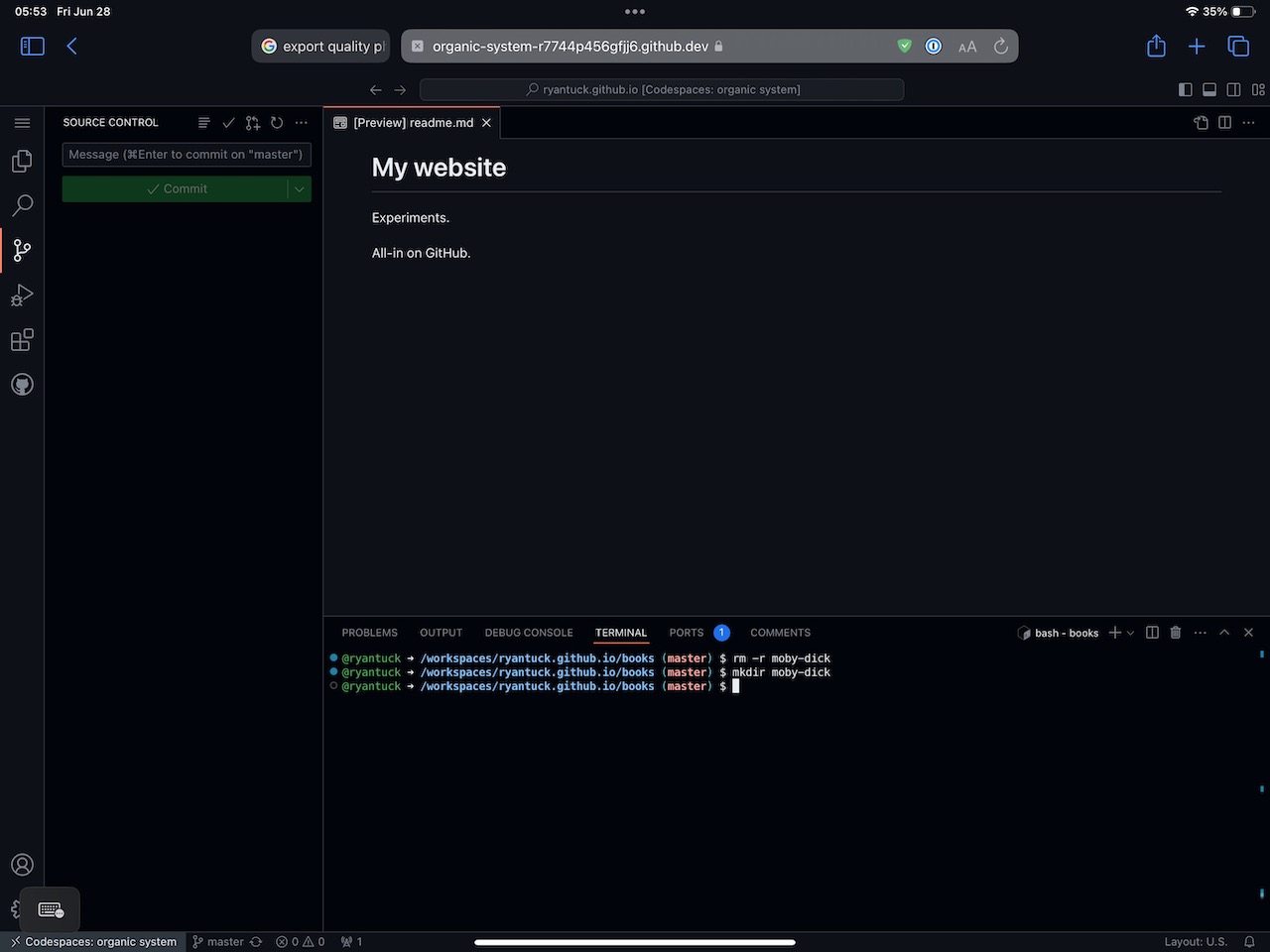Switch to the PROBLEMS tab

tap(369, 633)
